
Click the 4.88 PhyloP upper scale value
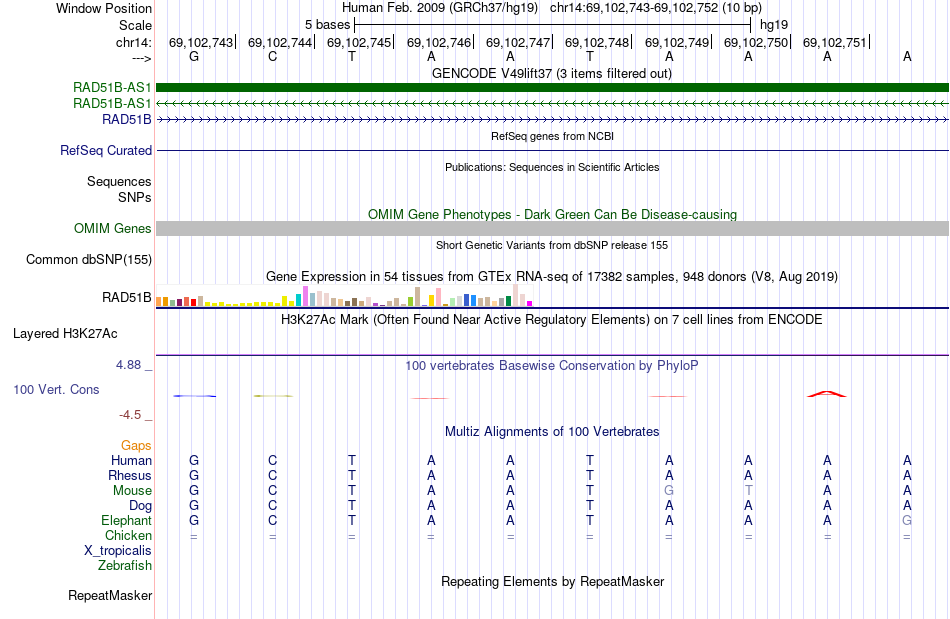pyautogui.click(x=128, y=365)
